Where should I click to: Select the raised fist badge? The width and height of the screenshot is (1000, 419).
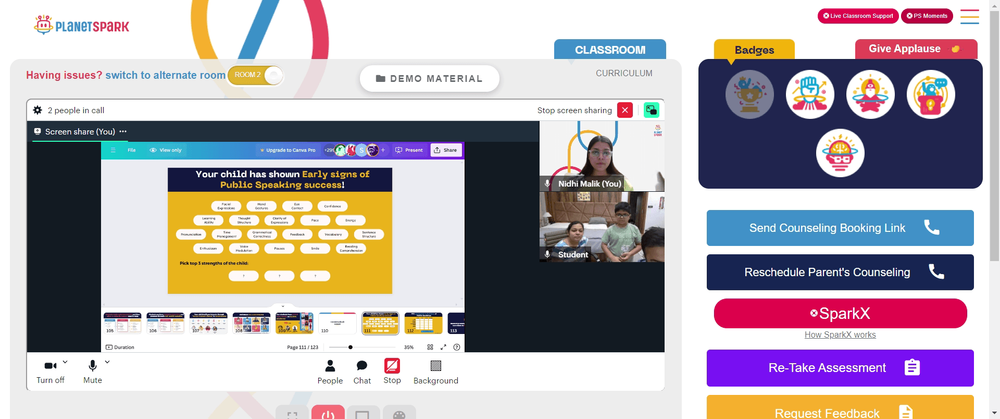point(810,94)
